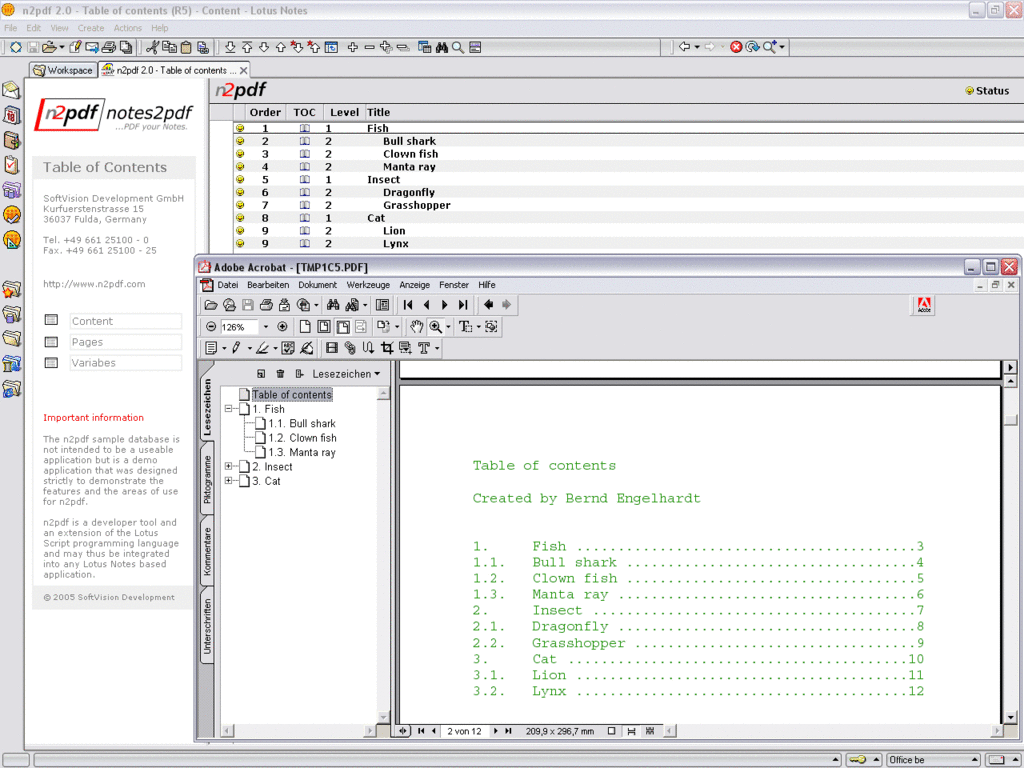This screenshot has width=1024, height=768.
Task: Select Dragonfly row in view
Action: point(628,192)
